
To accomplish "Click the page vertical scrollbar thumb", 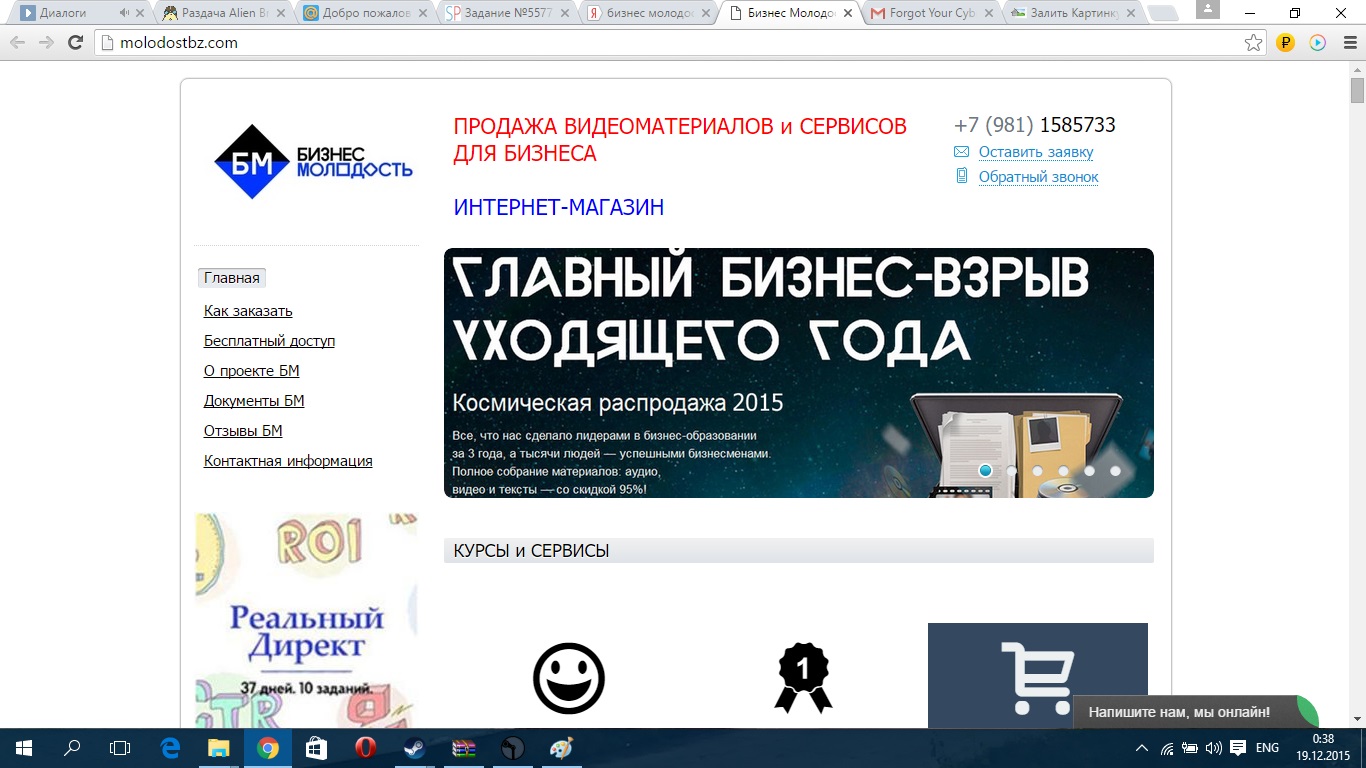I will (x=1357, y=90).
